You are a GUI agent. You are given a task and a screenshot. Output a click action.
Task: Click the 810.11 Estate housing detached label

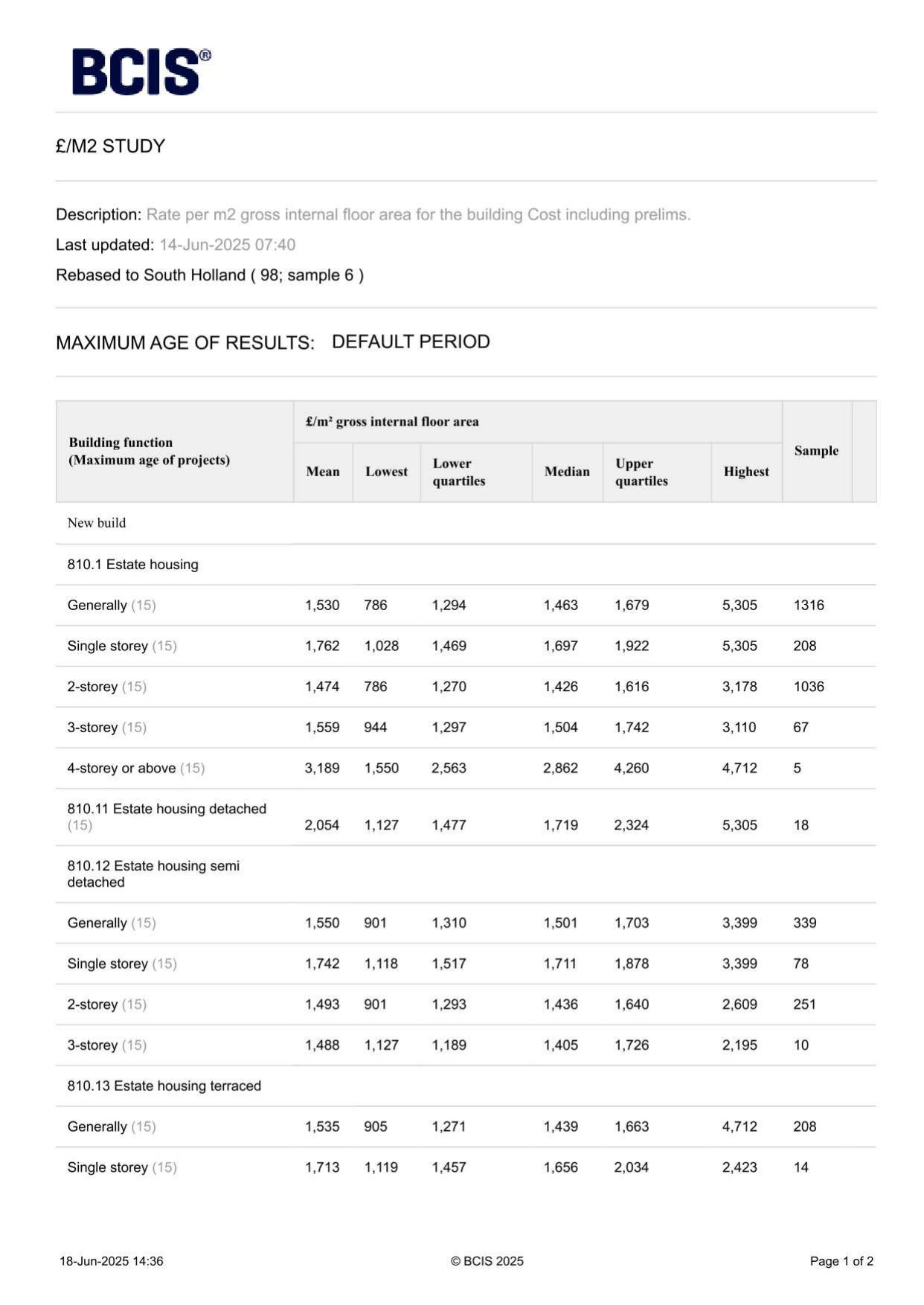[167, 809]
